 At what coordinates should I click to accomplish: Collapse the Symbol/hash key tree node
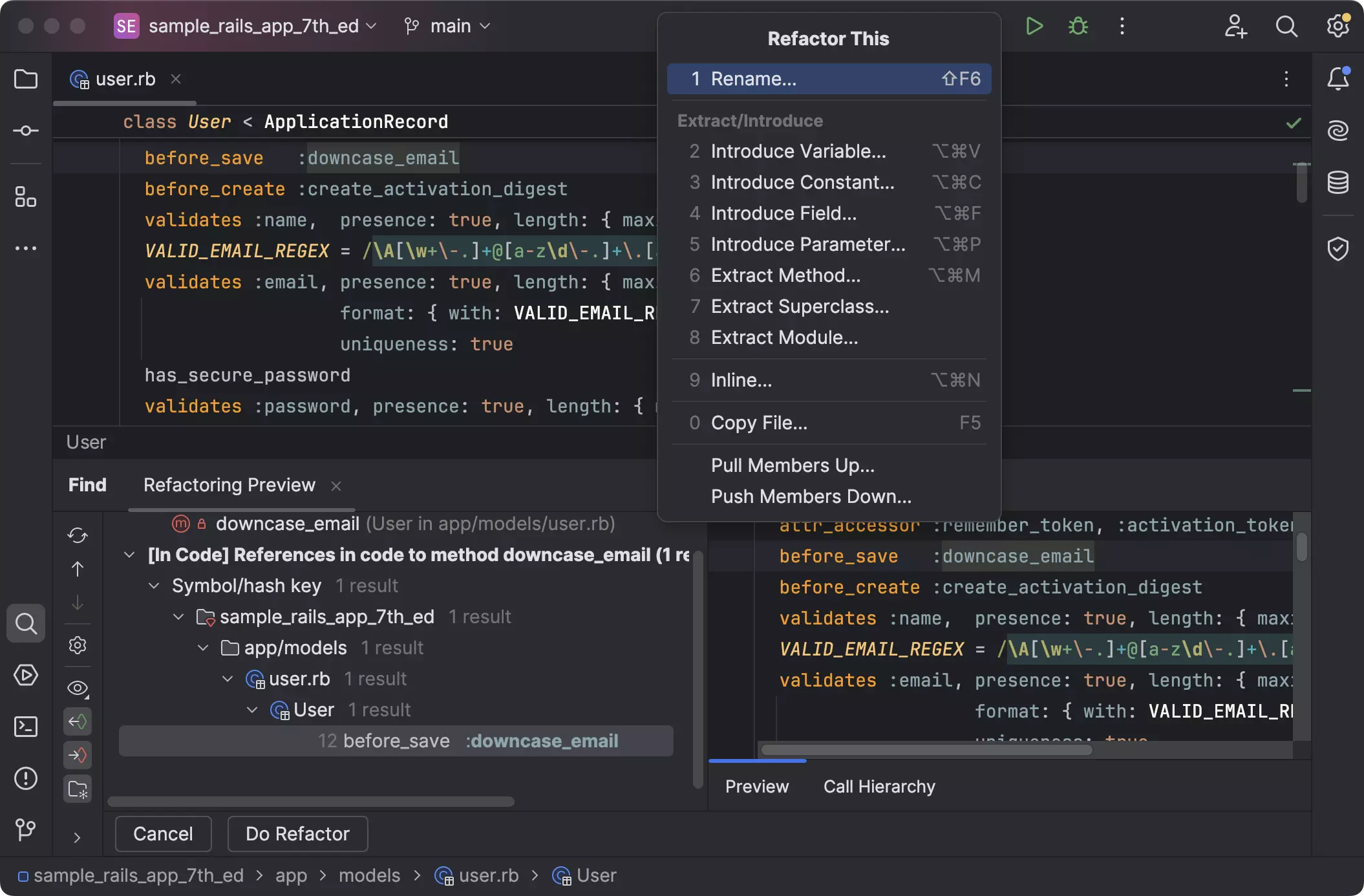[x=154, y=586]
